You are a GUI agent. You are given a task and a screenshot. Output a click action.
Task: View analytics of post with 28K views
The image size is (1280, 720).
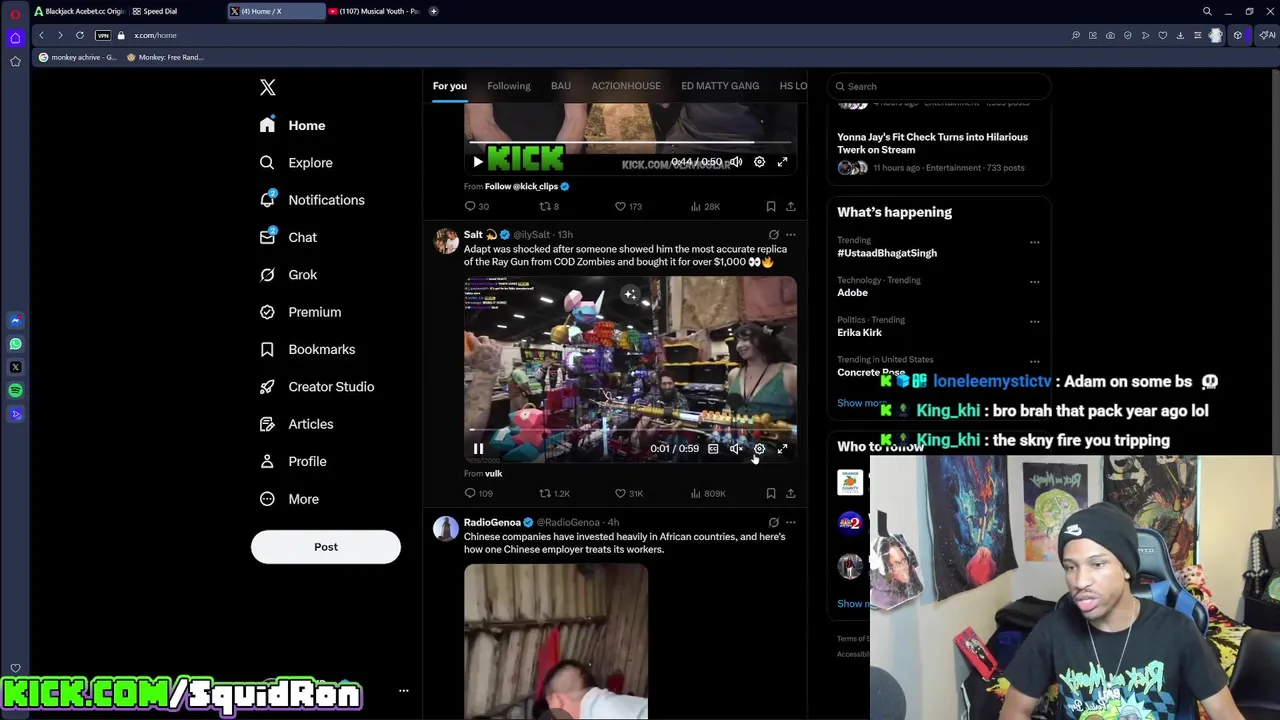(x=705, y=206)
